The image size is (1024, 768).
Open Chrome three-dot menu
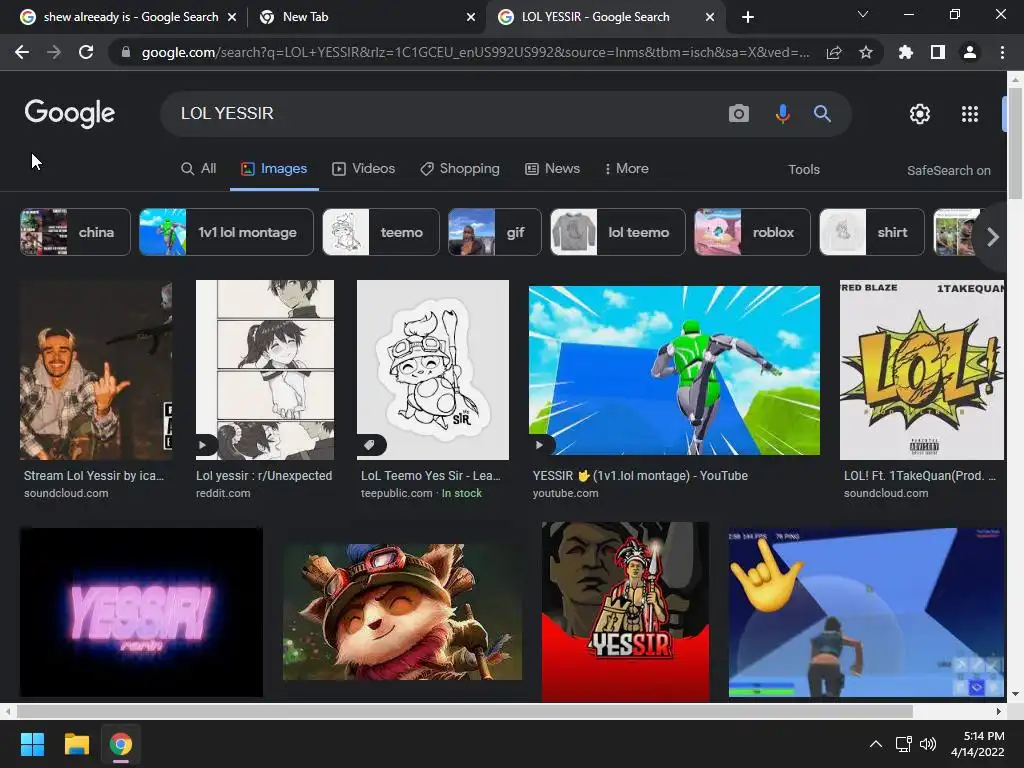point(1002,52)
